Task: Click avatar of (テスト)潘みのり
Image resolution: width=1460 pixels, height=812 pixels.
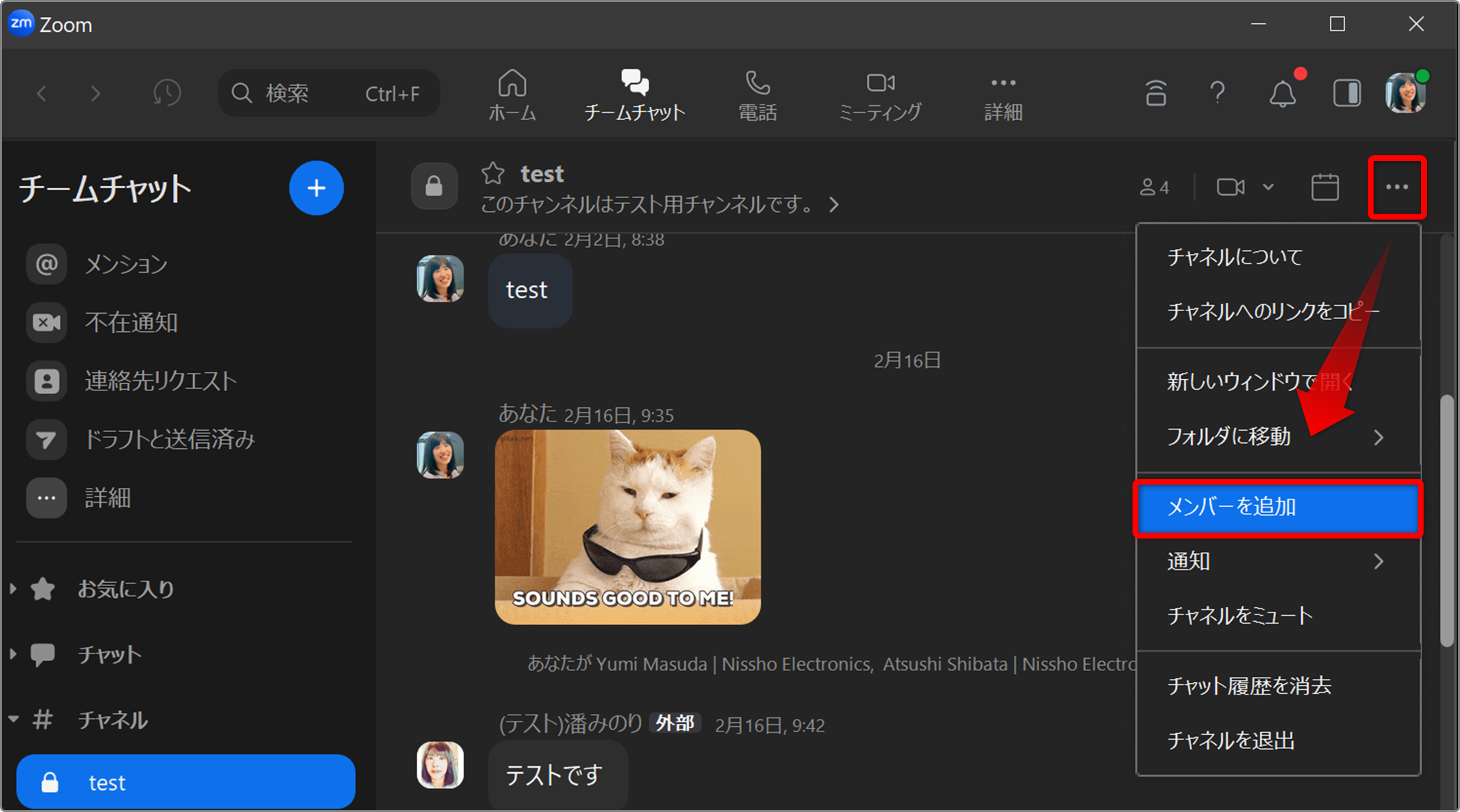Action: pos(440,765)
